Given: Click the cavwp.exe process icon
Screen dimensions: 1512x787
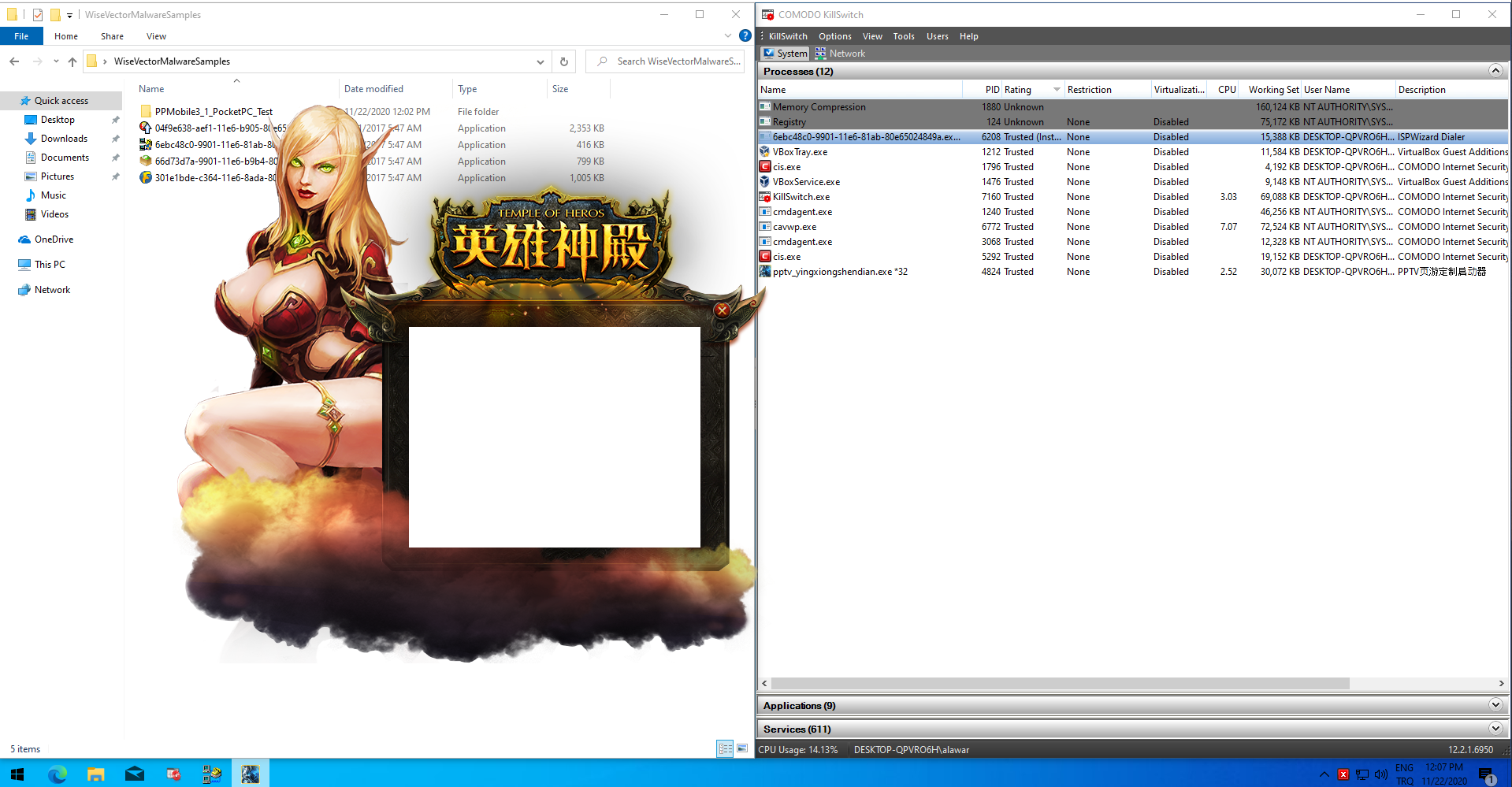Looking at the screenshot, I should click(764, 227).
